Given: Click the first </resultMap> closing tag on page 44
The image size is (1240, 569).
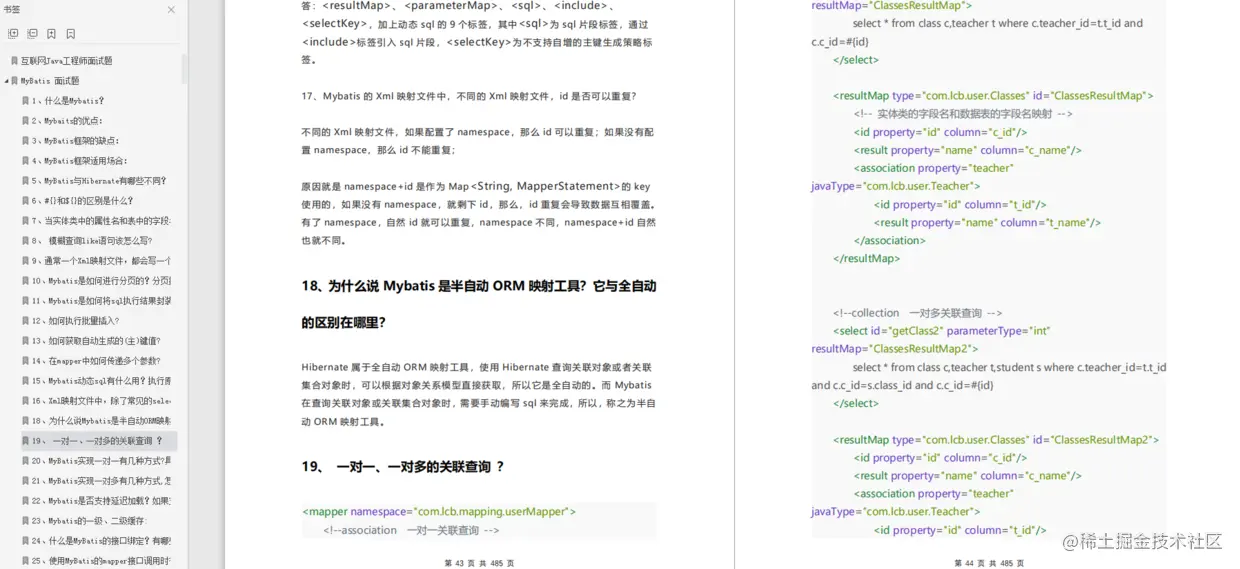Looking at the screenshot, I should coord(866,259).
